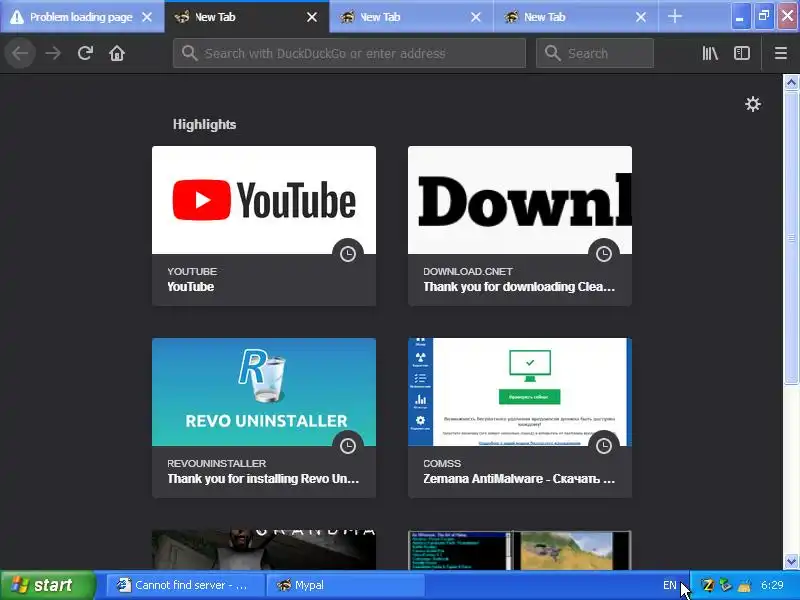Click the tray icon beside the clock
The width and height of the screenshot is (800, 600).
click(x=744, y=585)
